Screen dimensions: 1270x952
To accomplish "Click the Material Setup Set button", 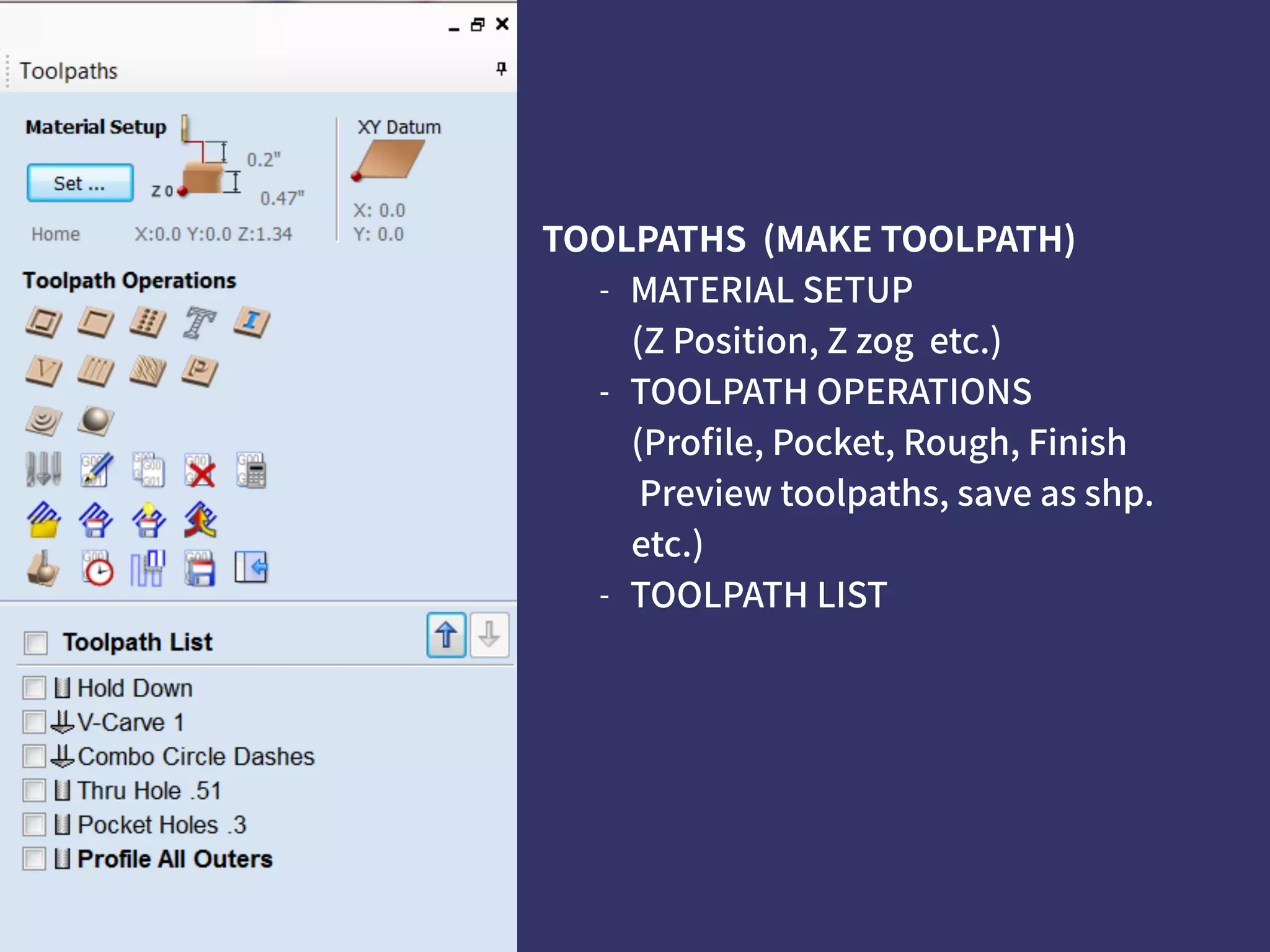I will coord(80,183).
